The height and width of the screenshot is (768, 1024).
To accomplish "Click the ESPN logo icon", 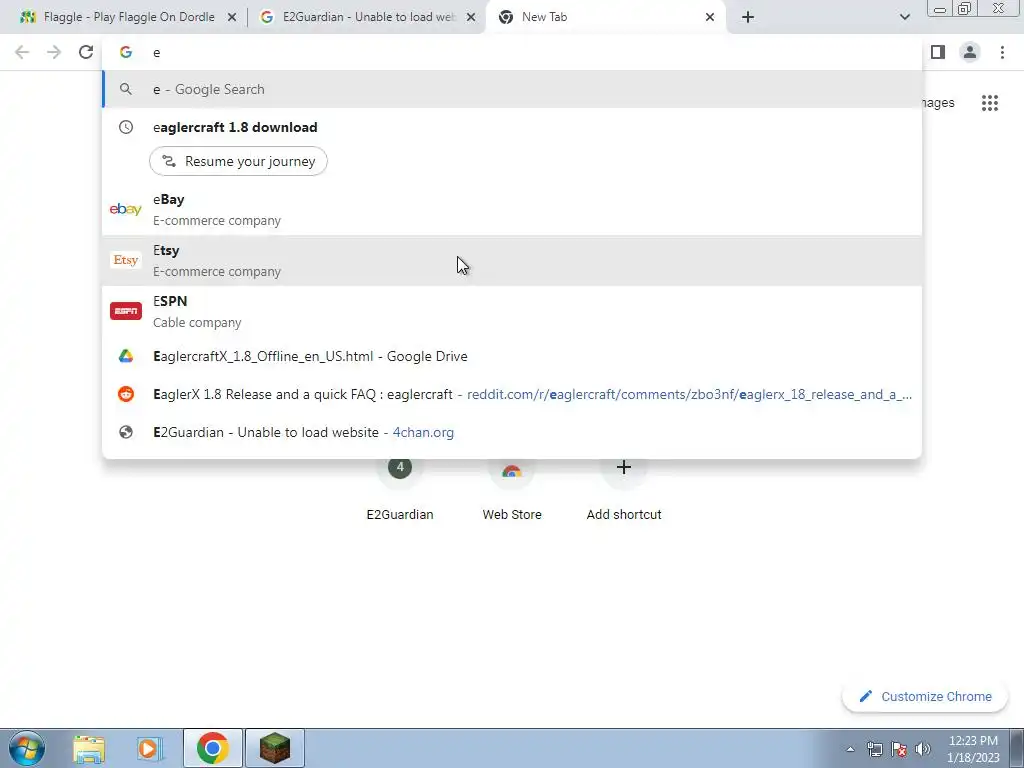I will (125, 311).
